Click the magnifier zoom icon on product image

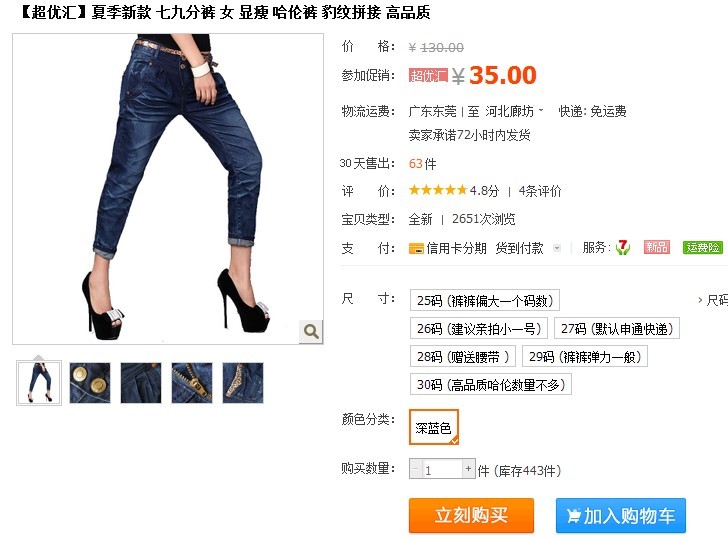pyautogui.click(x=311, y=331)
